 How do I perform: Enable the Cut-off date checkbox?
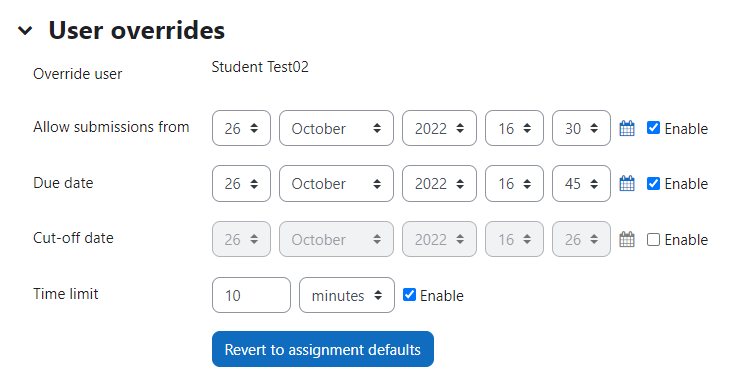tap(653, 240)
